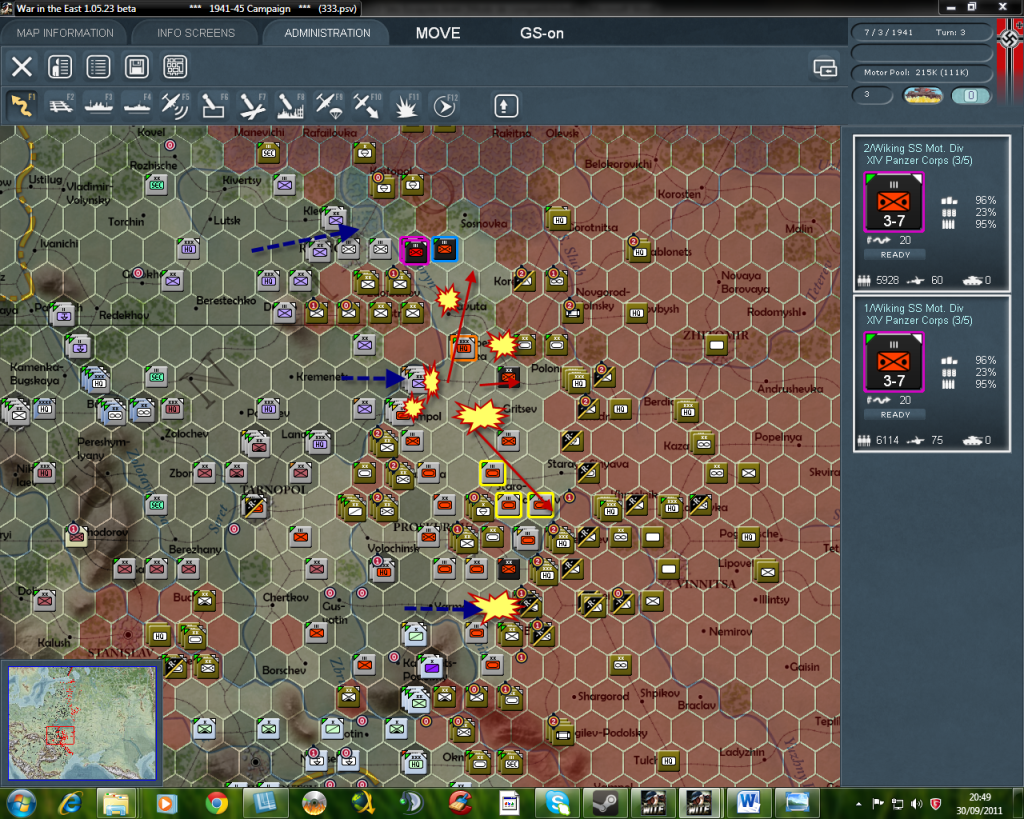Open Steam from the taskbar
This screenshot has width=1024, height=819.
605,803
